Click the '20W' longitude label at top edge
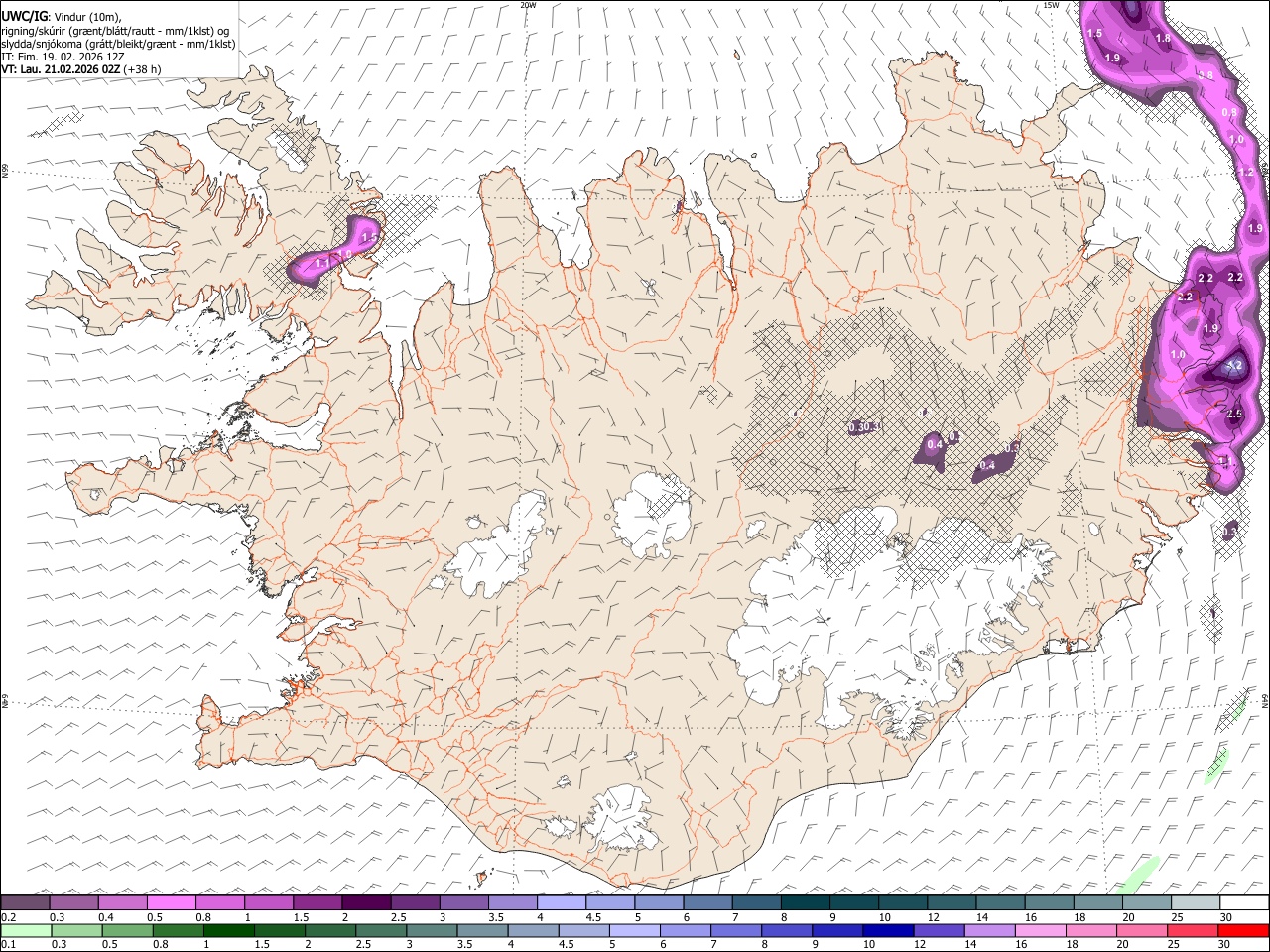Screen dimensions: 1270x952 click(x=528, y=5)
